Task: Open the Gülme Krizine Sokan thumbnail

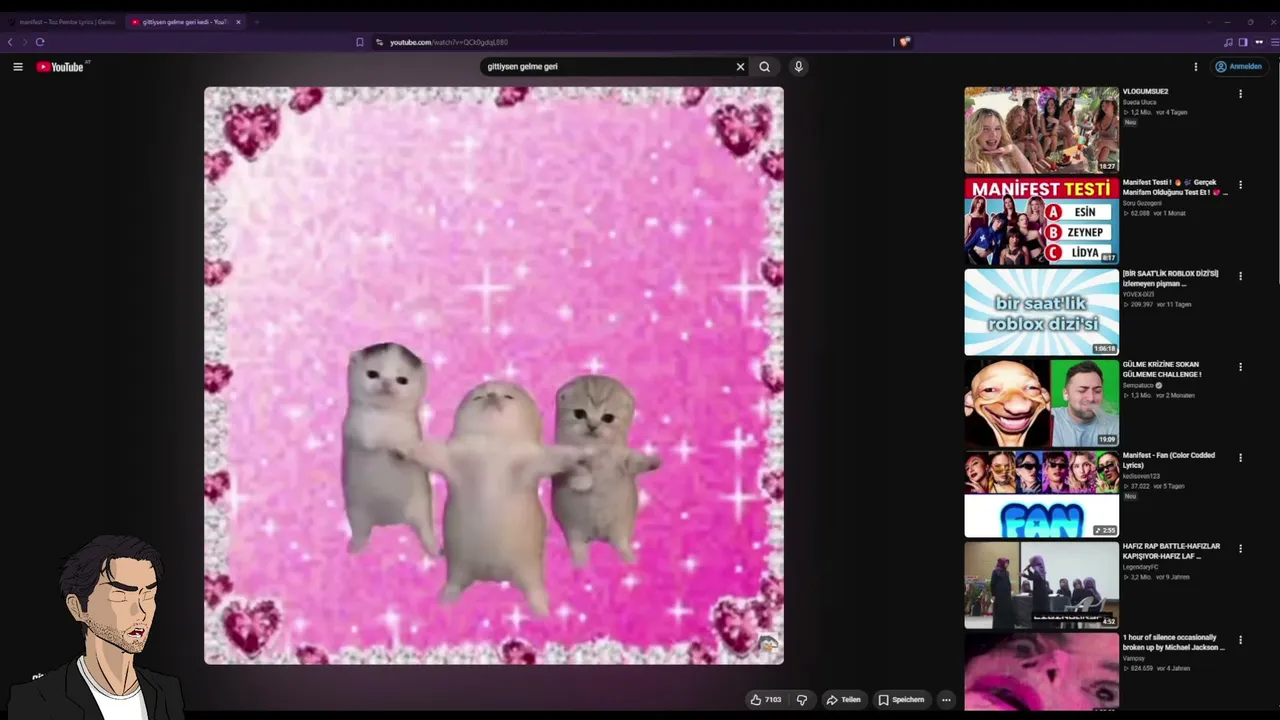Action: coord(1041,403)
